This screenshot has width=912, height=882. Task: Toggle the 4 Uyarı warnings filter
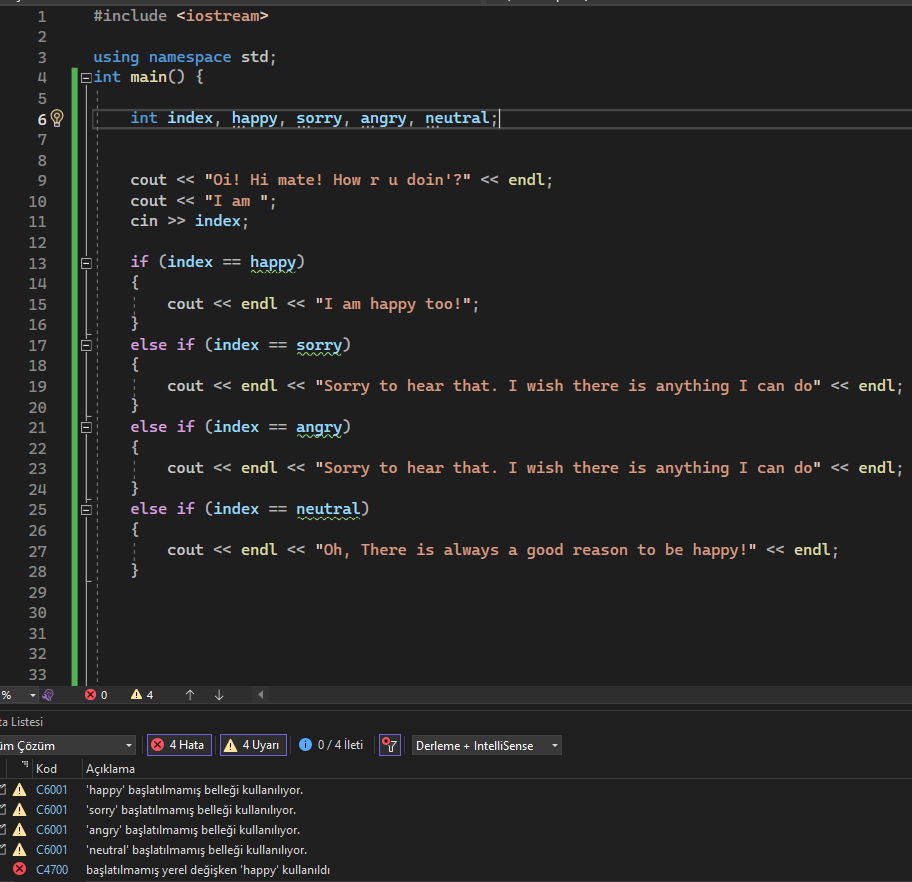click(252, 745)
